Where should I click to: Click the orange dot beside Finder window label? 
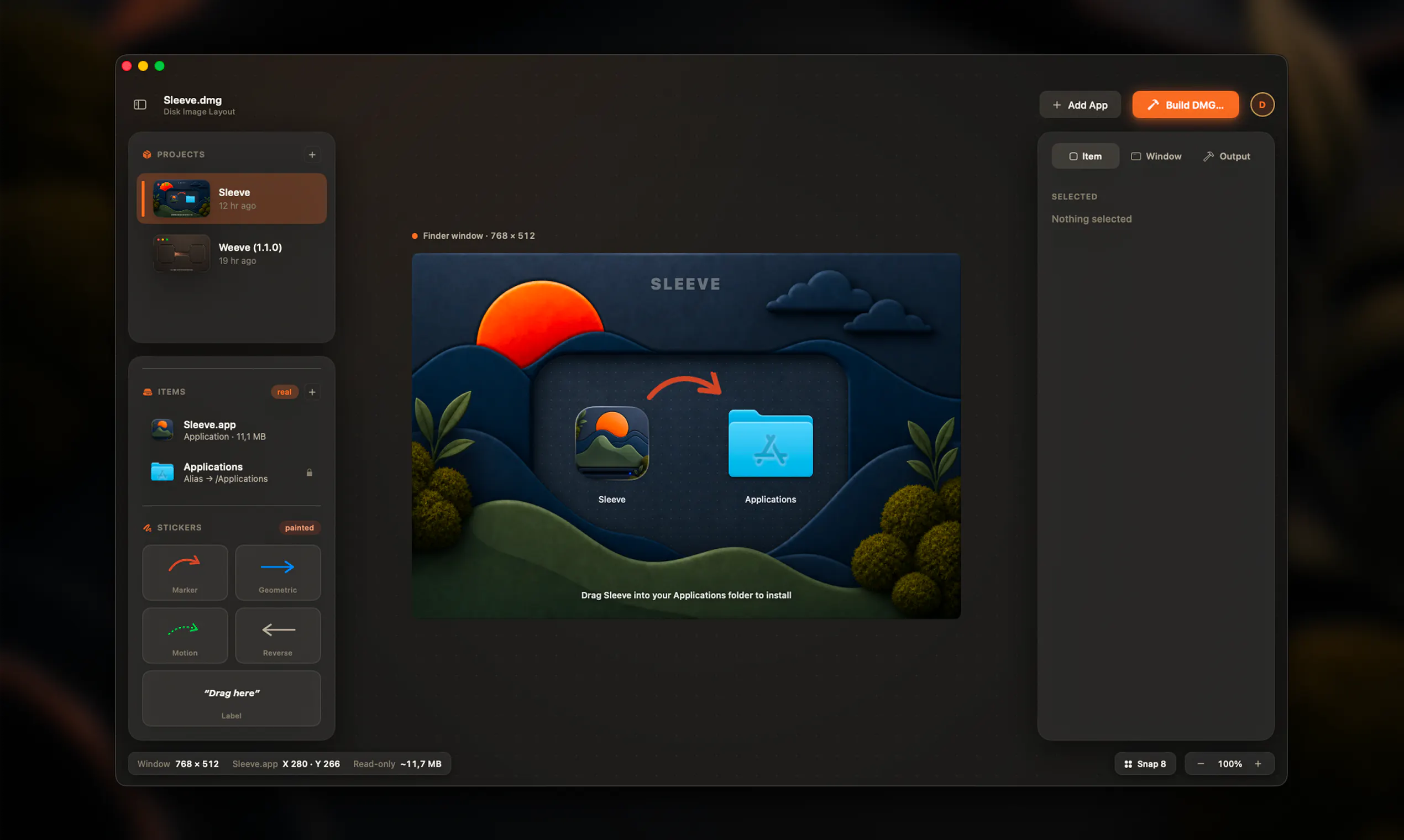[415, 235]
